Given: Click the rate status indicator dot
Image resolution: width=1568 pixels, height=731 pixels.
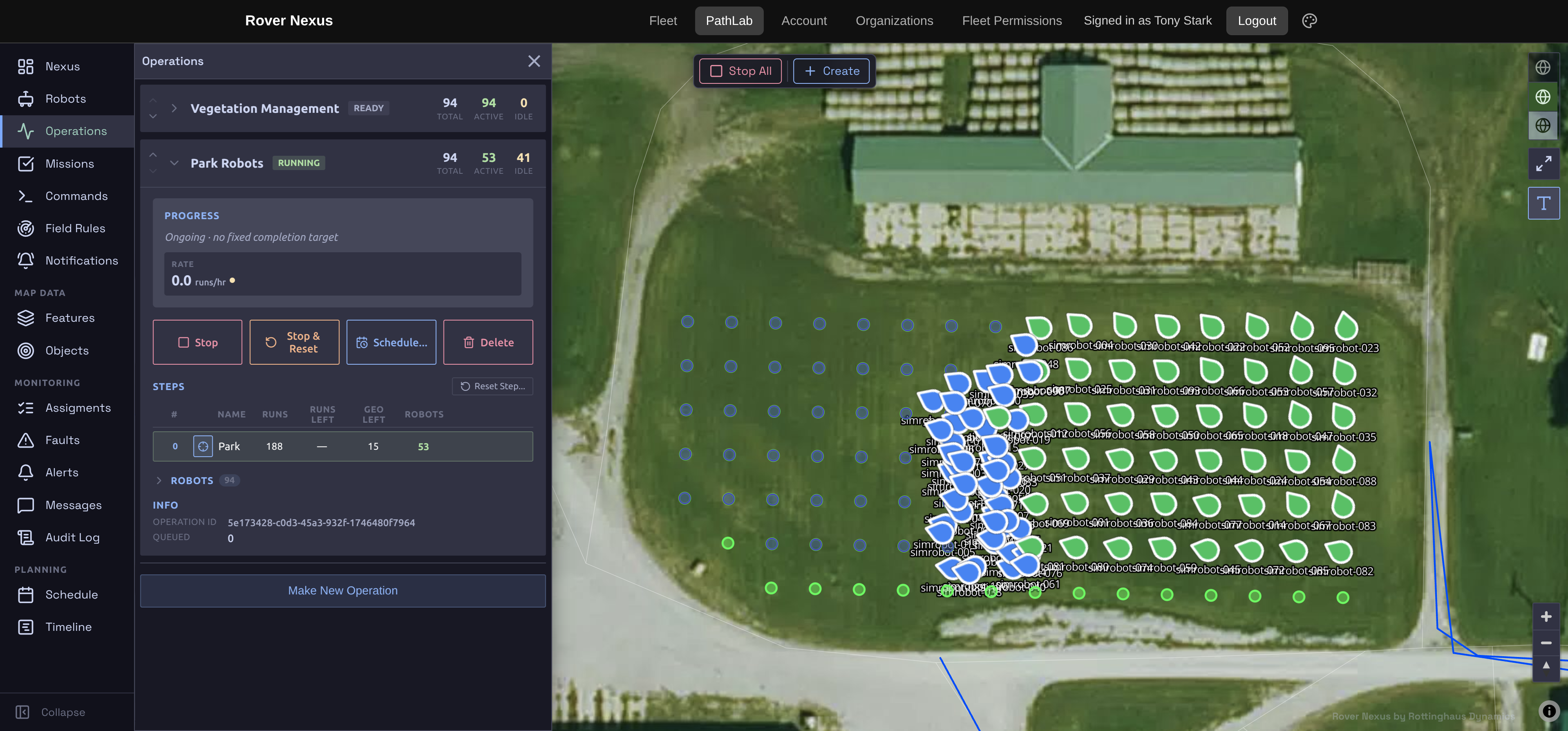Looking at the screenshot, I should (232, 281).
